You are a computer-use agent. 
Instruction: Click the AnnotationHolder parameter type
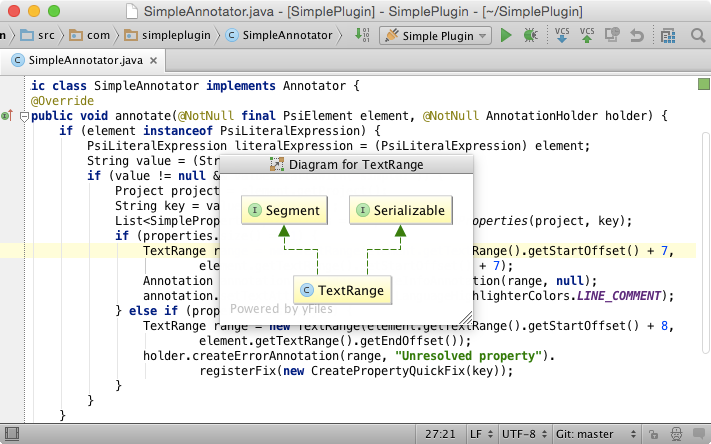(x=541, y=116)
